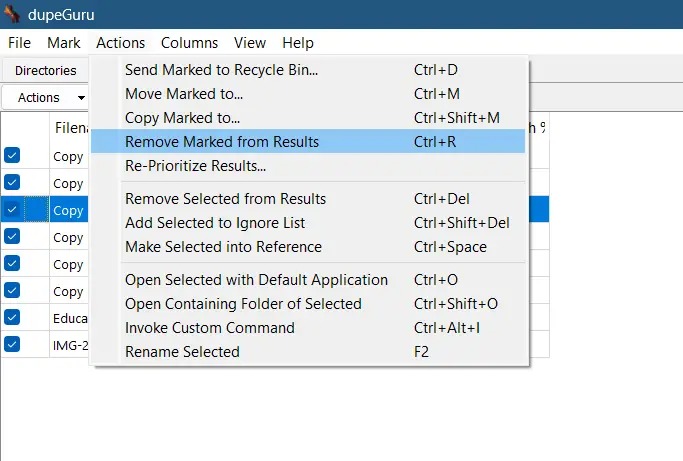Viewport: 683px width, 461px height.
Task: Uncheck the fourth Copy row checkbox
Action: coord(12,236)
